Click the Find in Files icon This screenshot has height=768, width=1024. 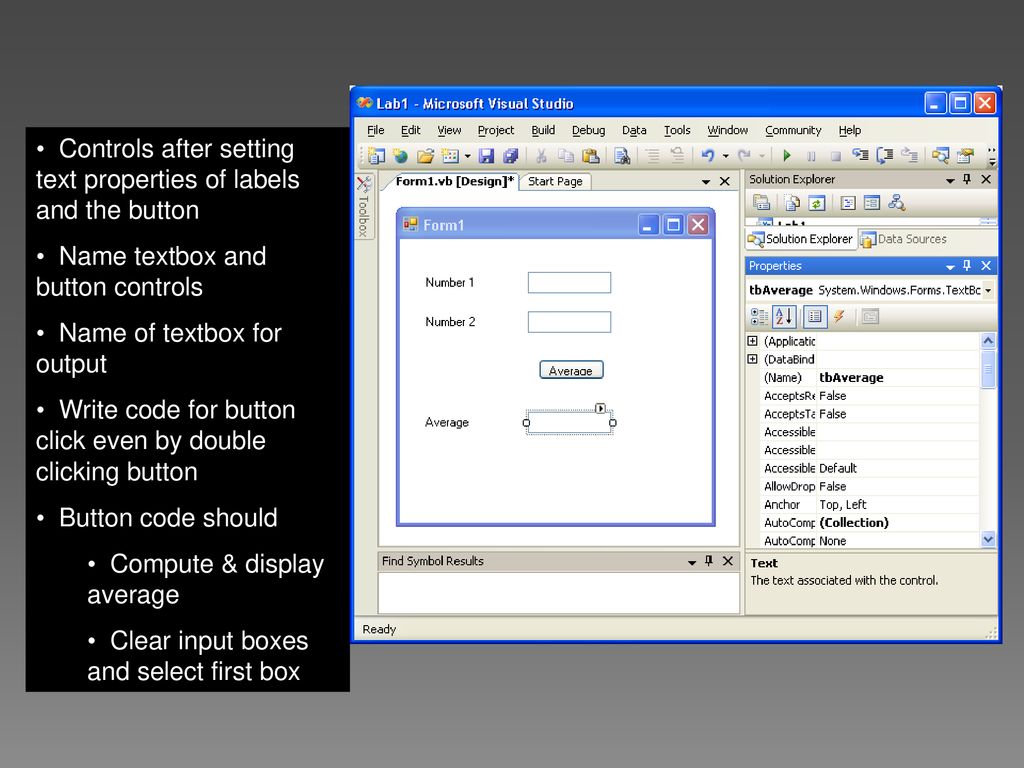(x=622, y=156)
